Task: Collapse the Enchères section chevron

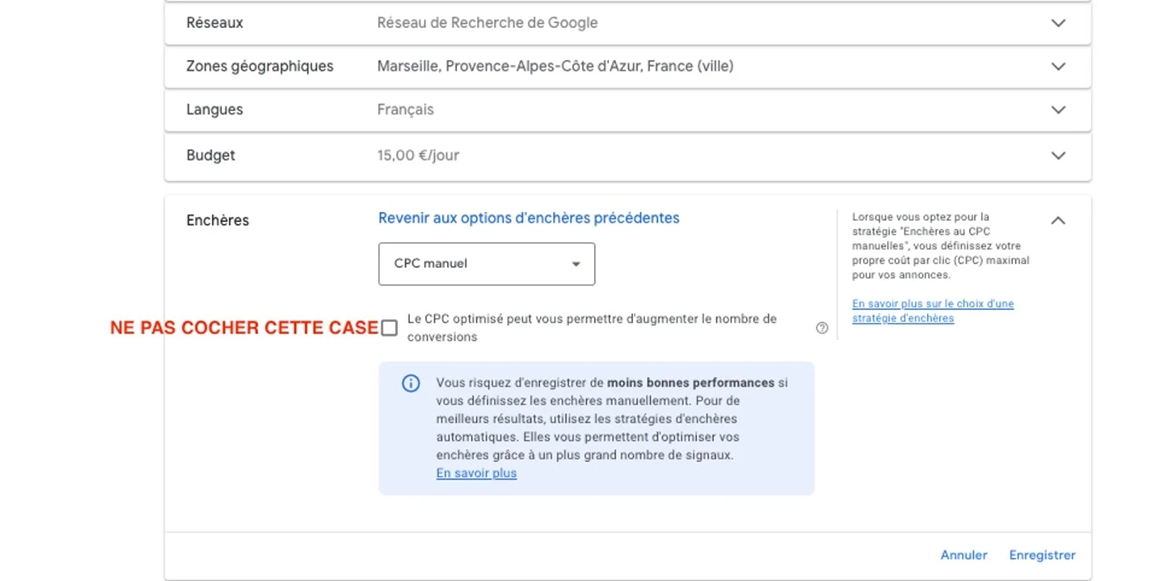Action: click(1058, 220)
